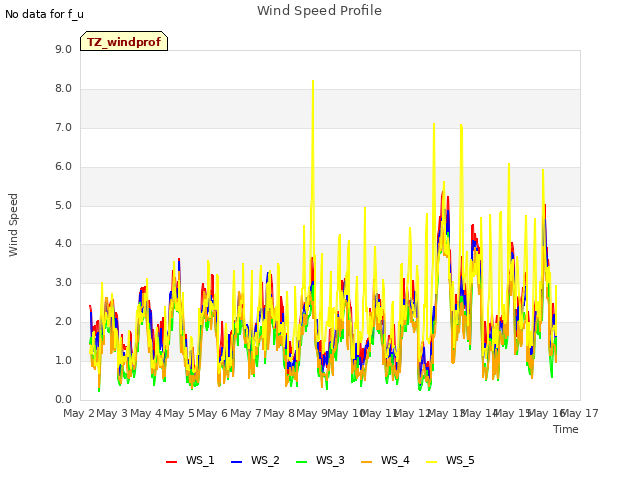Click the May 17 x-axis label

tap(580, 413)
